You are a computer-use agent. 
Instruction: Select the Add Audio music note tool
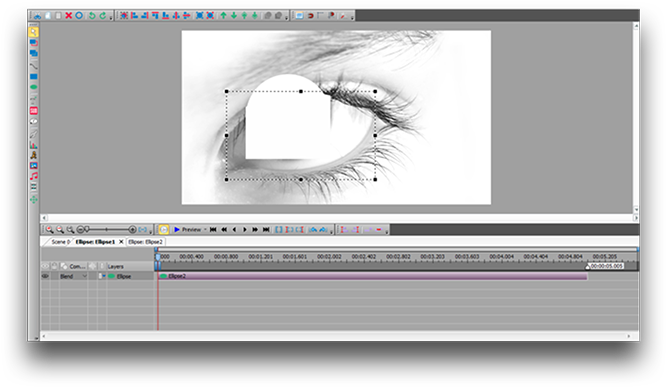pos(34,176)
